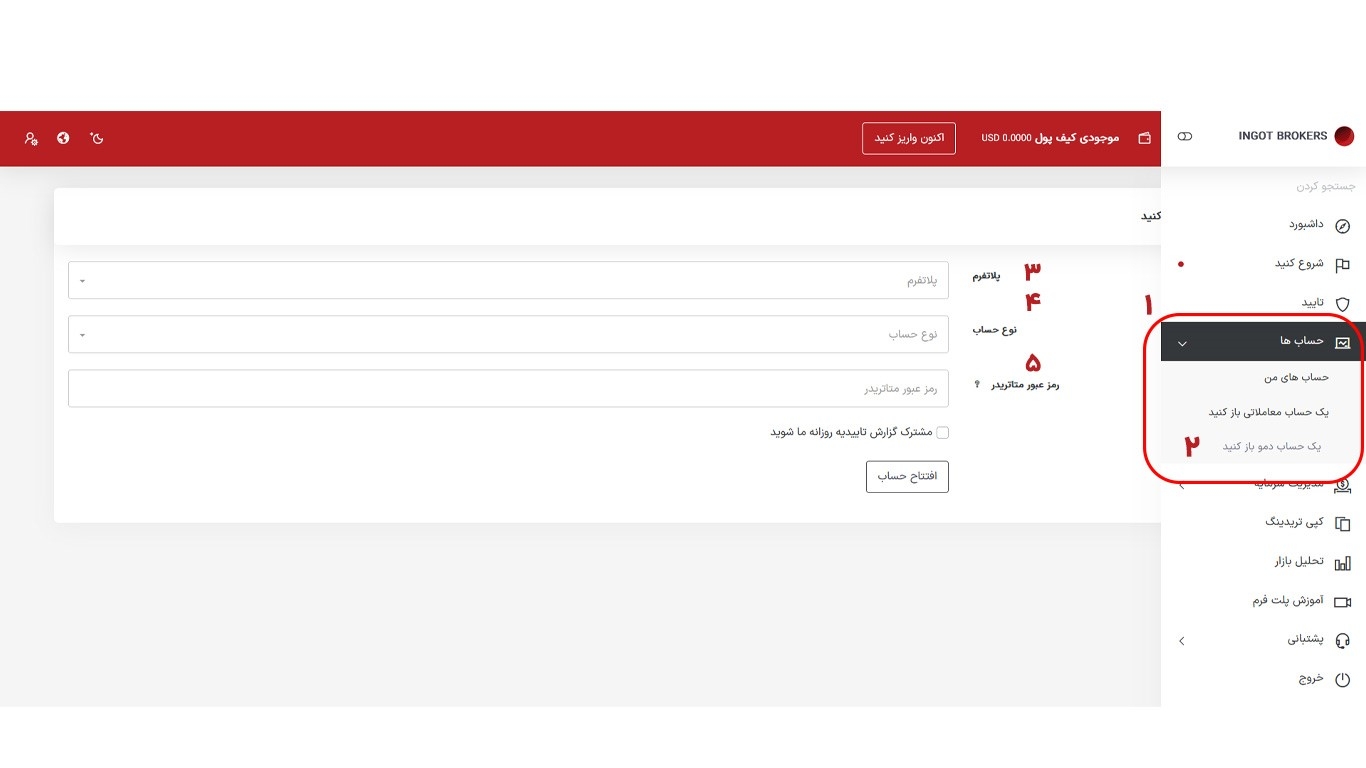
Task: Check the مشترک گزارش تاییدیه روزانه checkbox
Action: tap(942, 433)
